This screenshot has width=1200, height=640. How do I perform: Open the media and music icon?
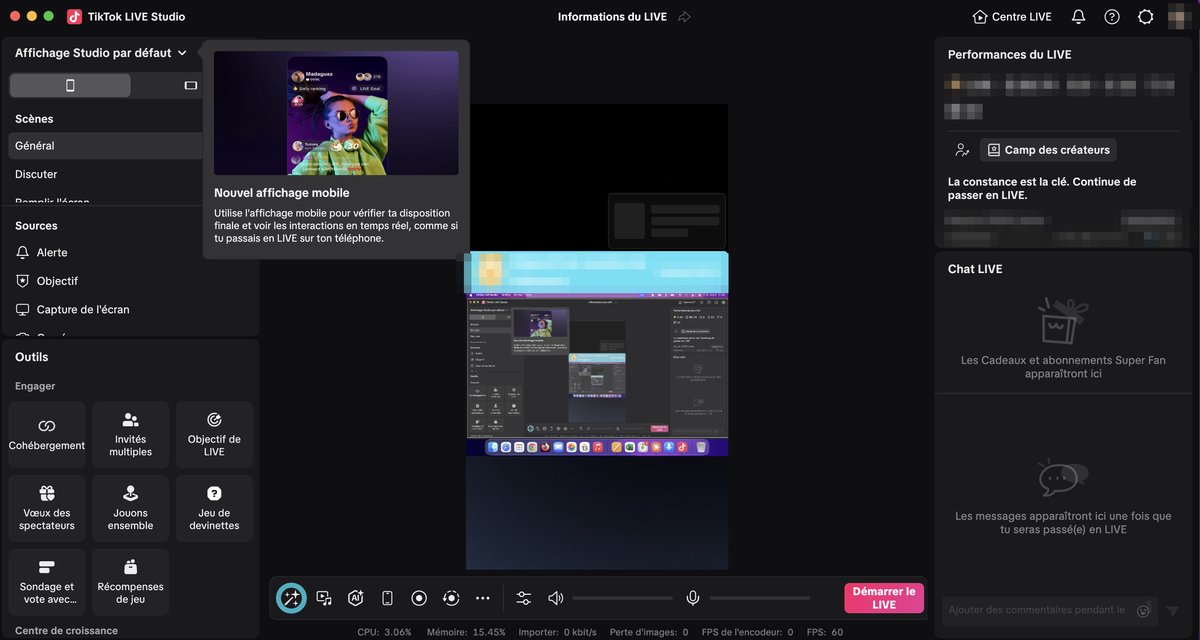click(x=324, y=598)
